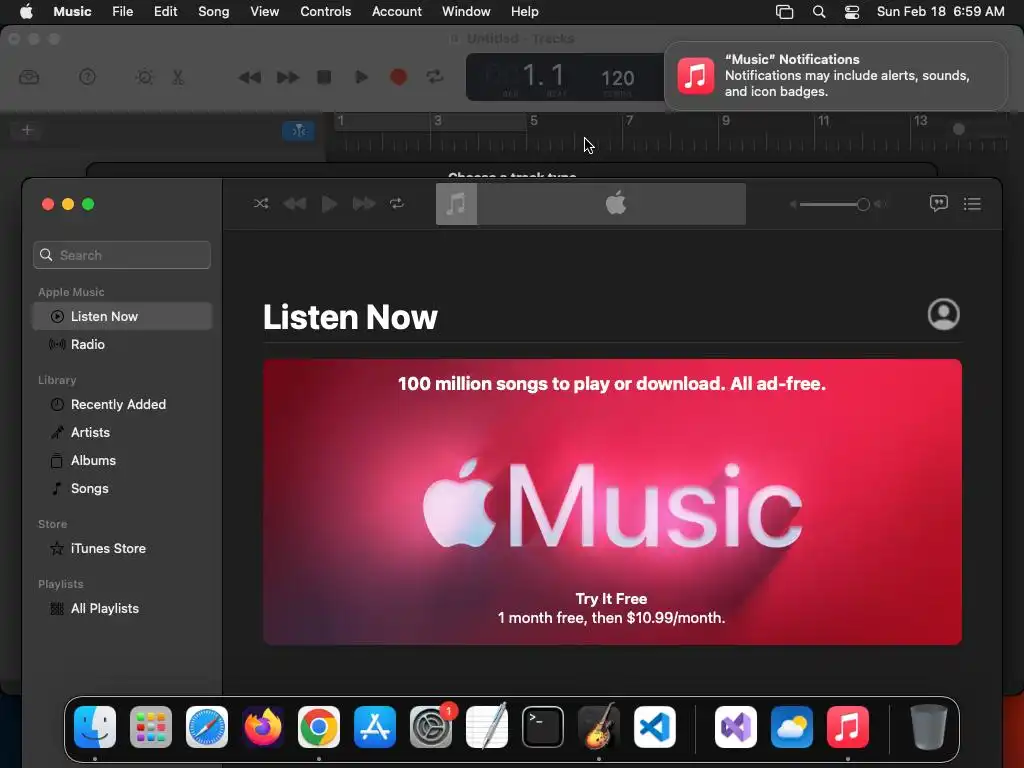
Task: Open the File menu
Action: (122, 11)
